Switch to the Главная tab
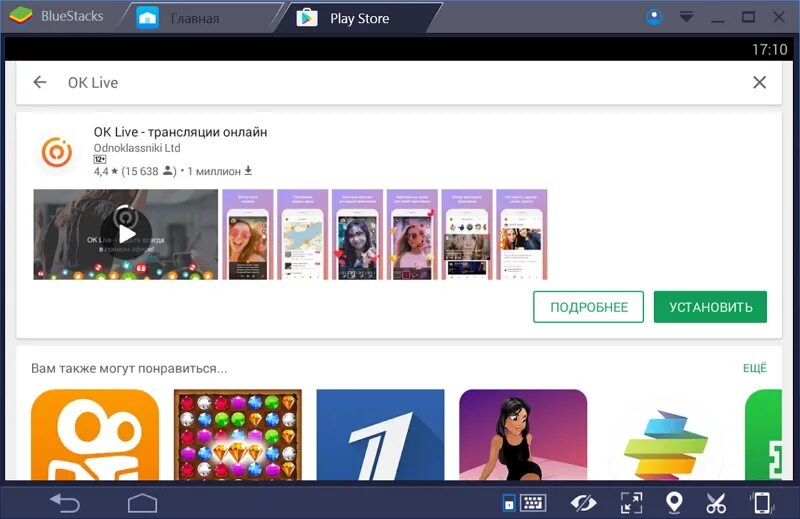Viewport: 800px width, 519px height. point(195,18)
